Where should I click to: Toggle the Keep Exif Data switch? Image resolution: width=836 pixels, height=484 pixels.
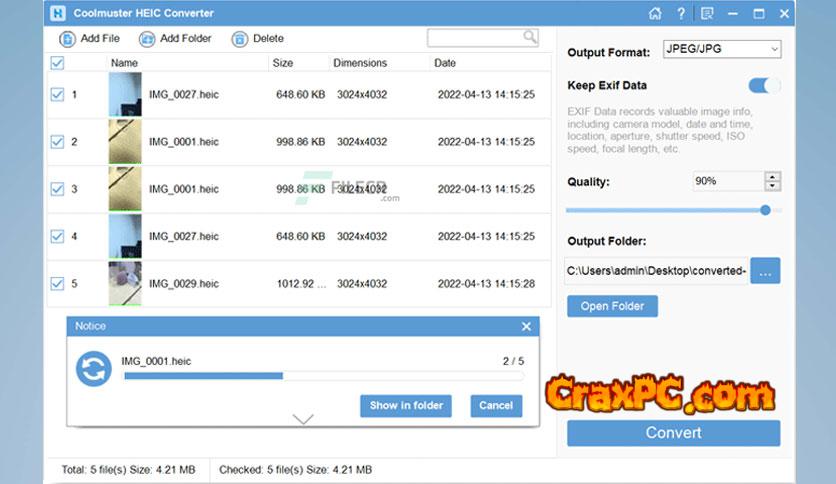764,86
